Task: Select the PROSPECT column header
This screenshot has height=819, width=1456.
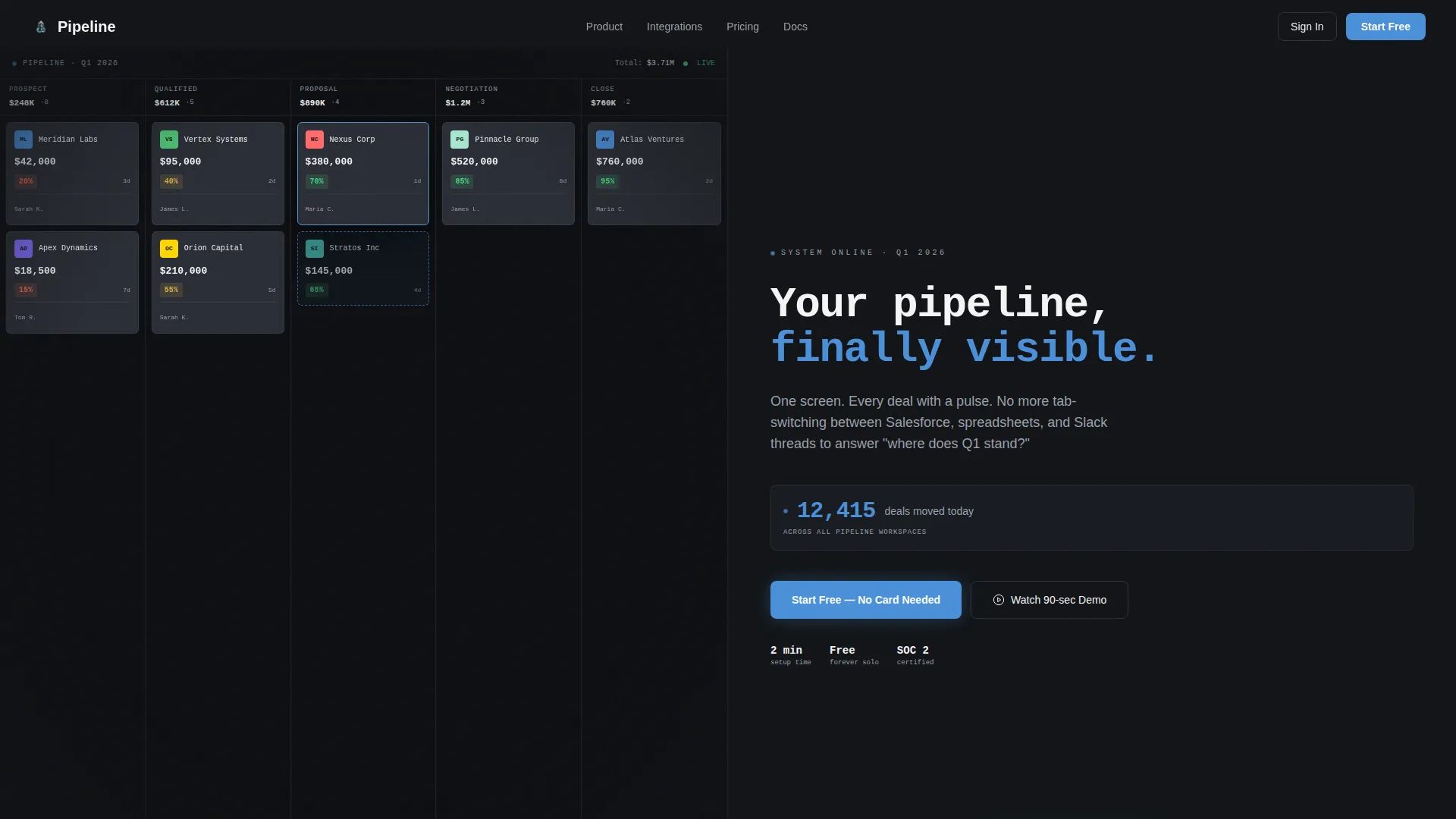Action: click(x=28, y=89)
